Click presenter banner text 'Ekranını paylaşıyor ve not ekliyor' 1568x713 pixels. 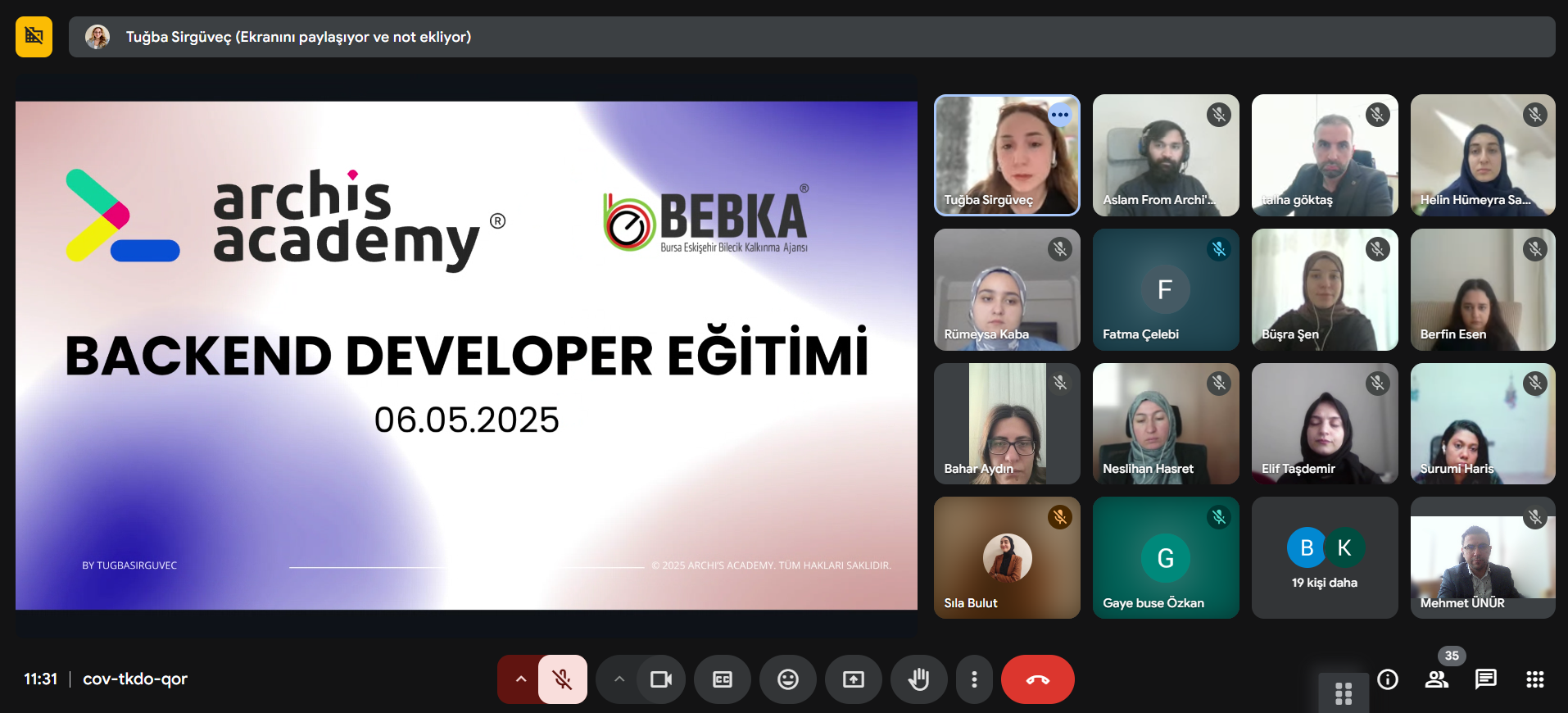pos(353,37)
